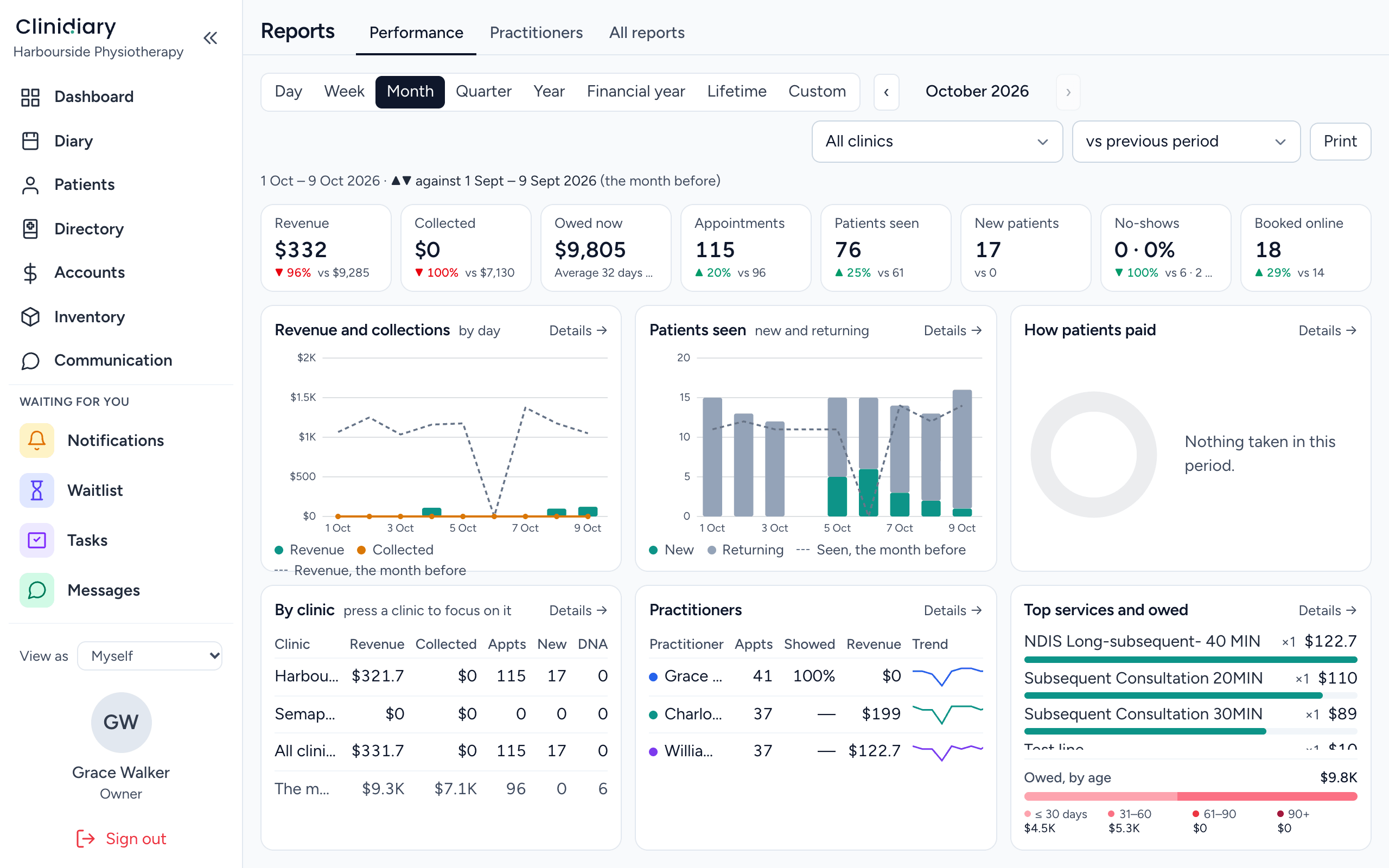Open Notifications bell icon

37,441
